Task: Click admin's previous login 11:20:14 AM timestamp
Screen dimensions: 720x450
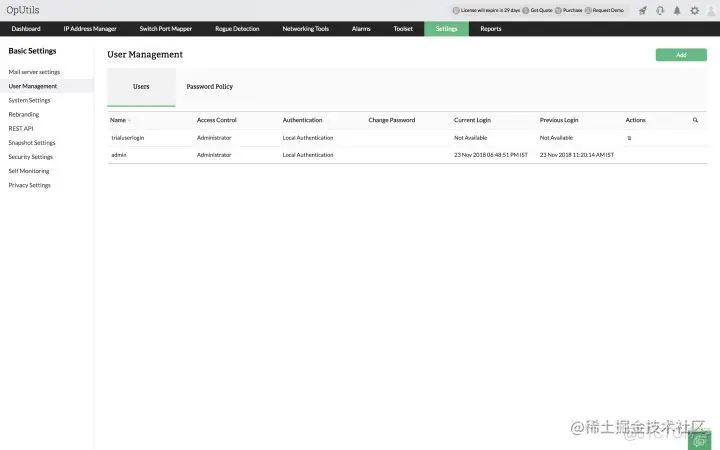Action: point(577,155)
